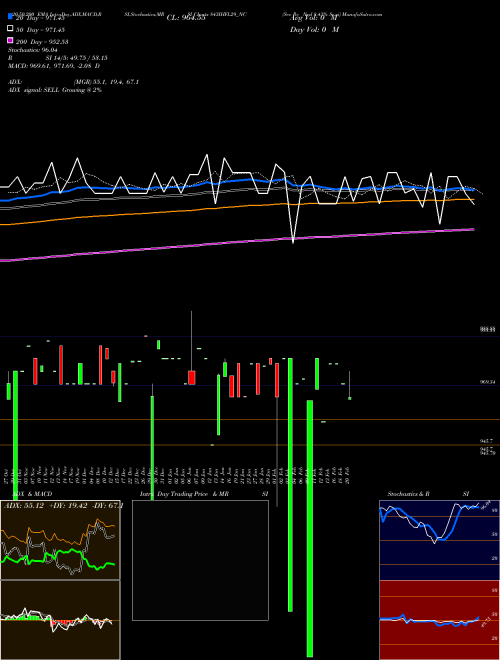Click the ADX line chart thumbnail

pyautogui.click(x=60, y=540)
